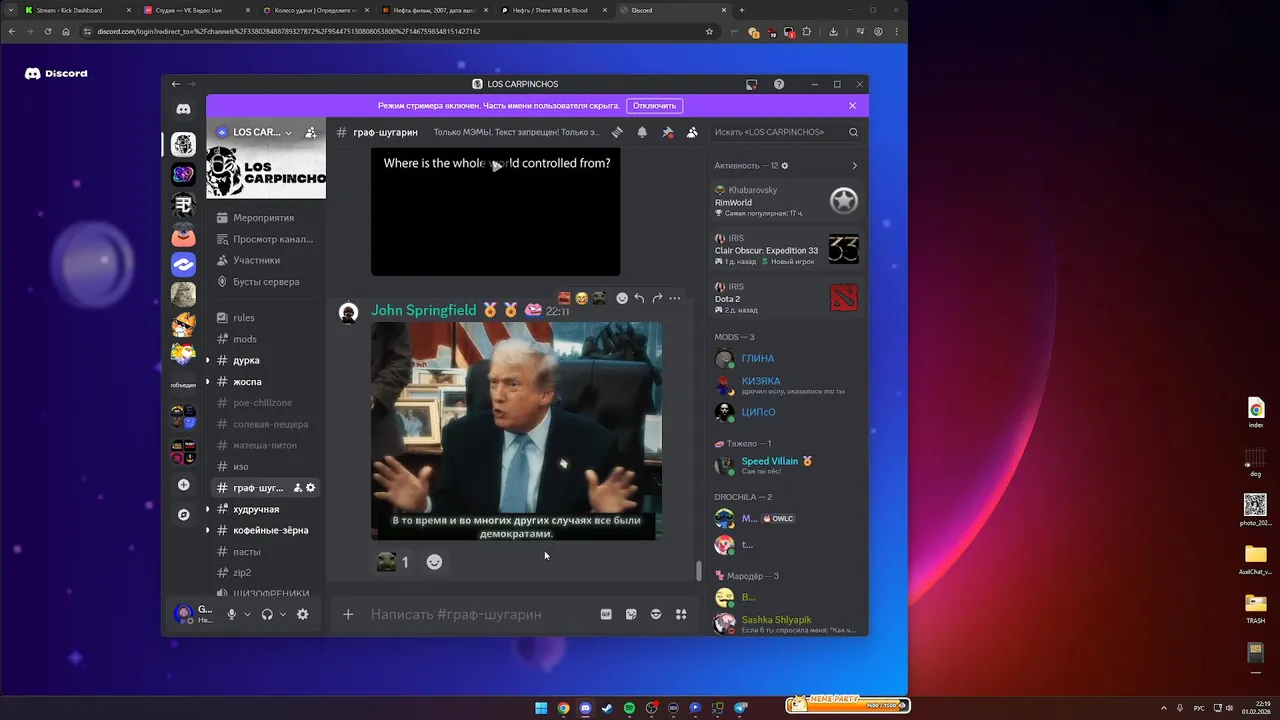Open notification settings bell icon
Viewport: 1280px width, 720px height.
click(642, 132)
